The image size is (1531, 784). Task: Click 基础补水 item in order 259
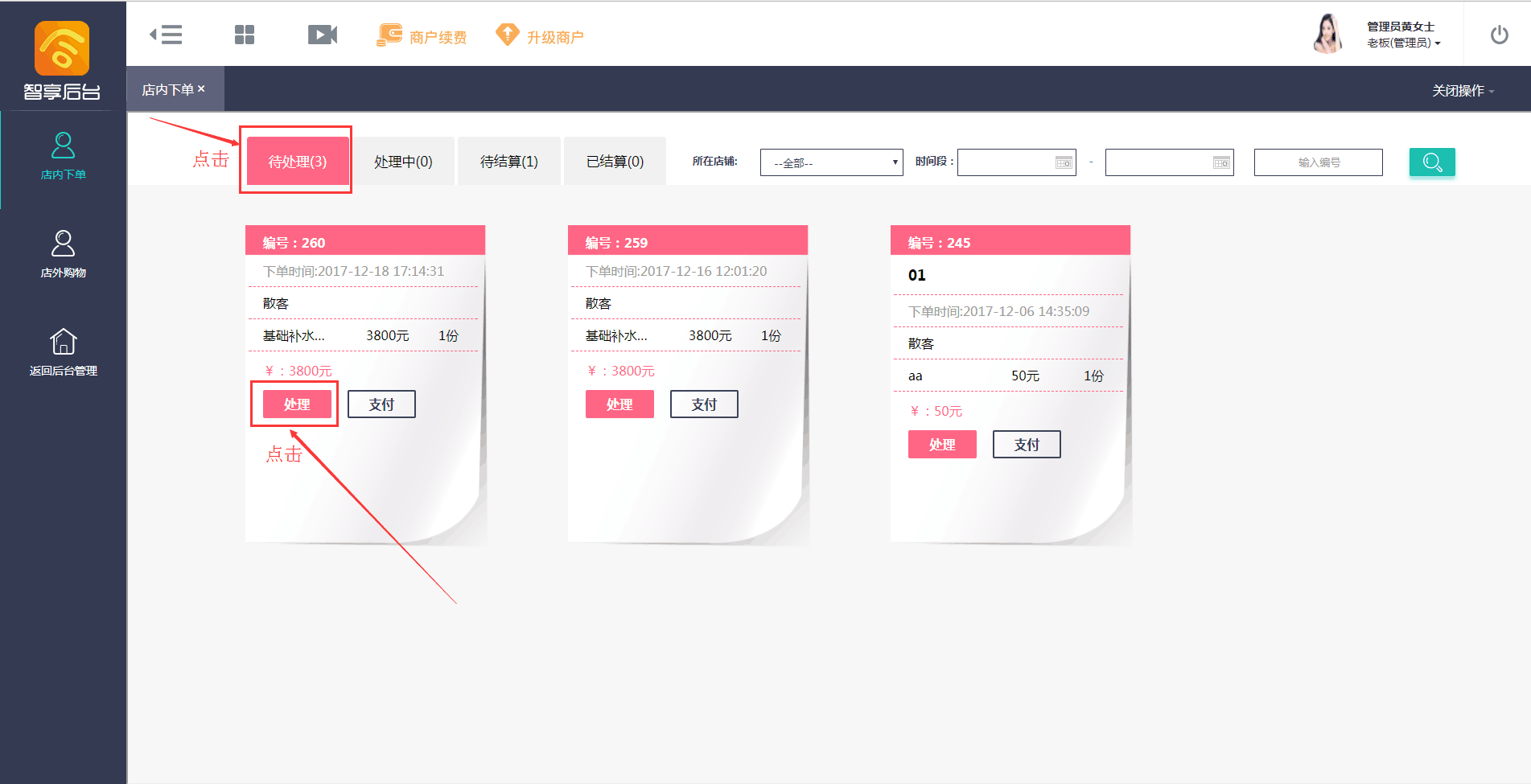(616, 335)
